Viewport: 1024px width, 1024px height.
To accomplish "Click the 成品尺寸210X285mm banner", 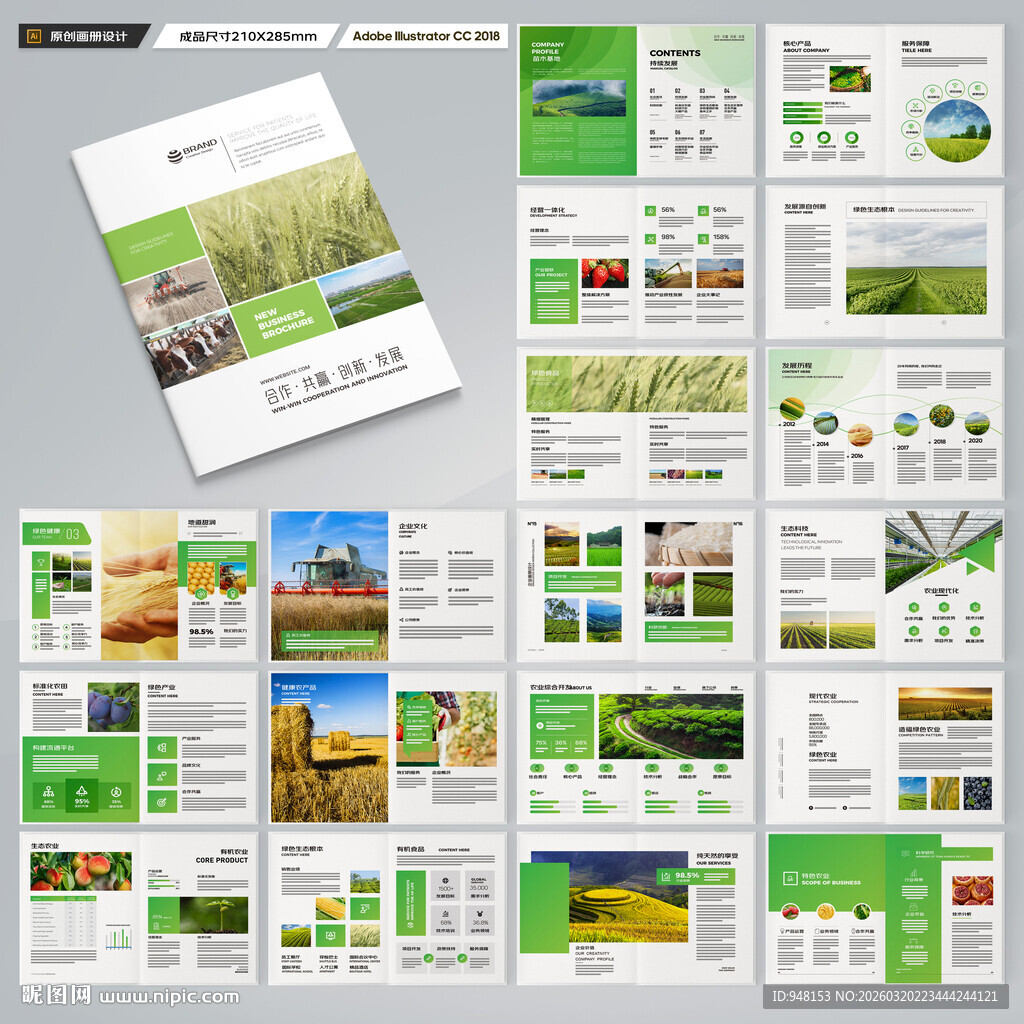I will coord(248,37).
